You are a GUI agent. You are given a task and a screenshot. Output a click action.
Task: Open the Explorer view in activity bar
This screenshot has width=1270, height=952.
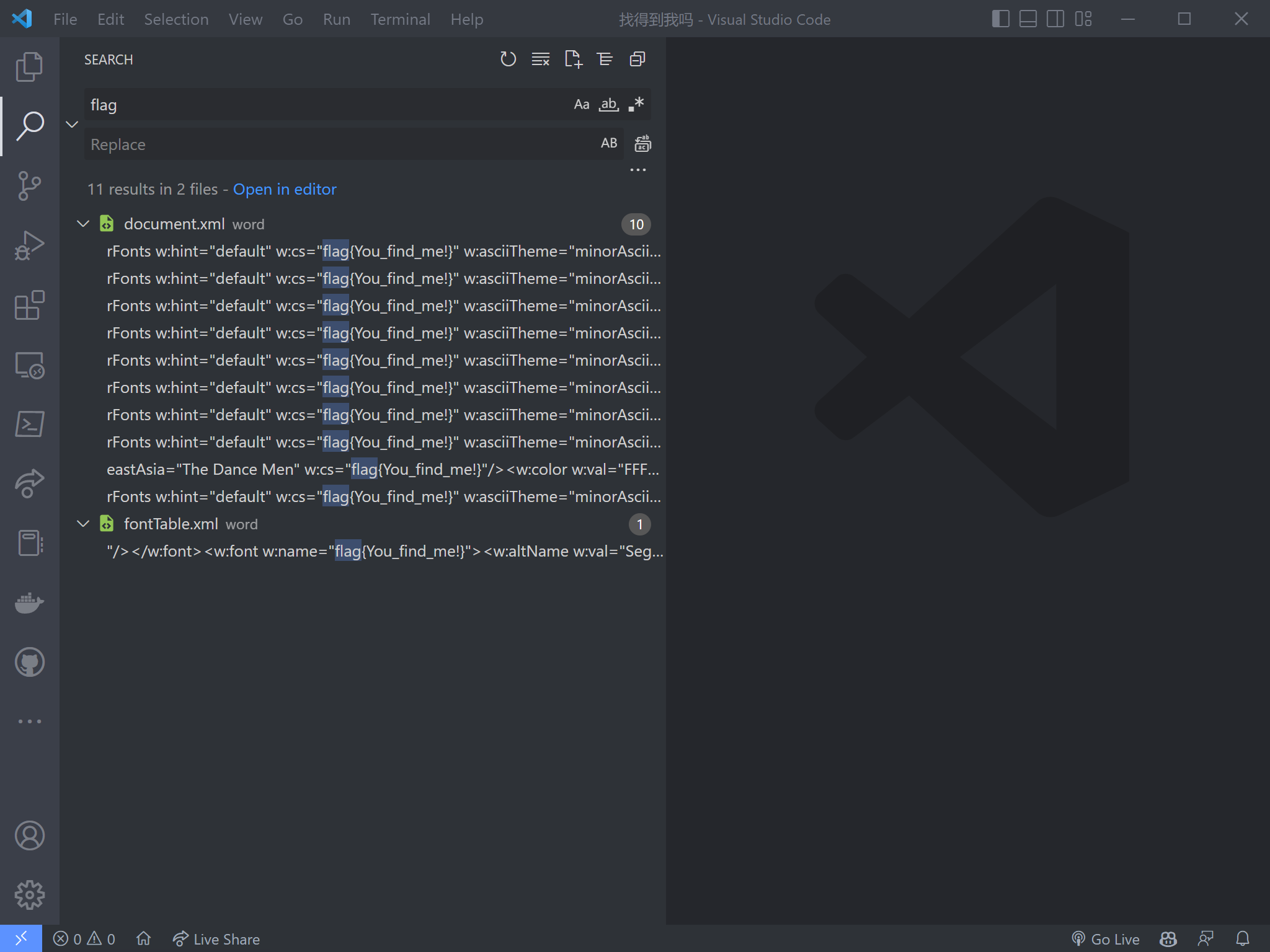coord(29,66)
